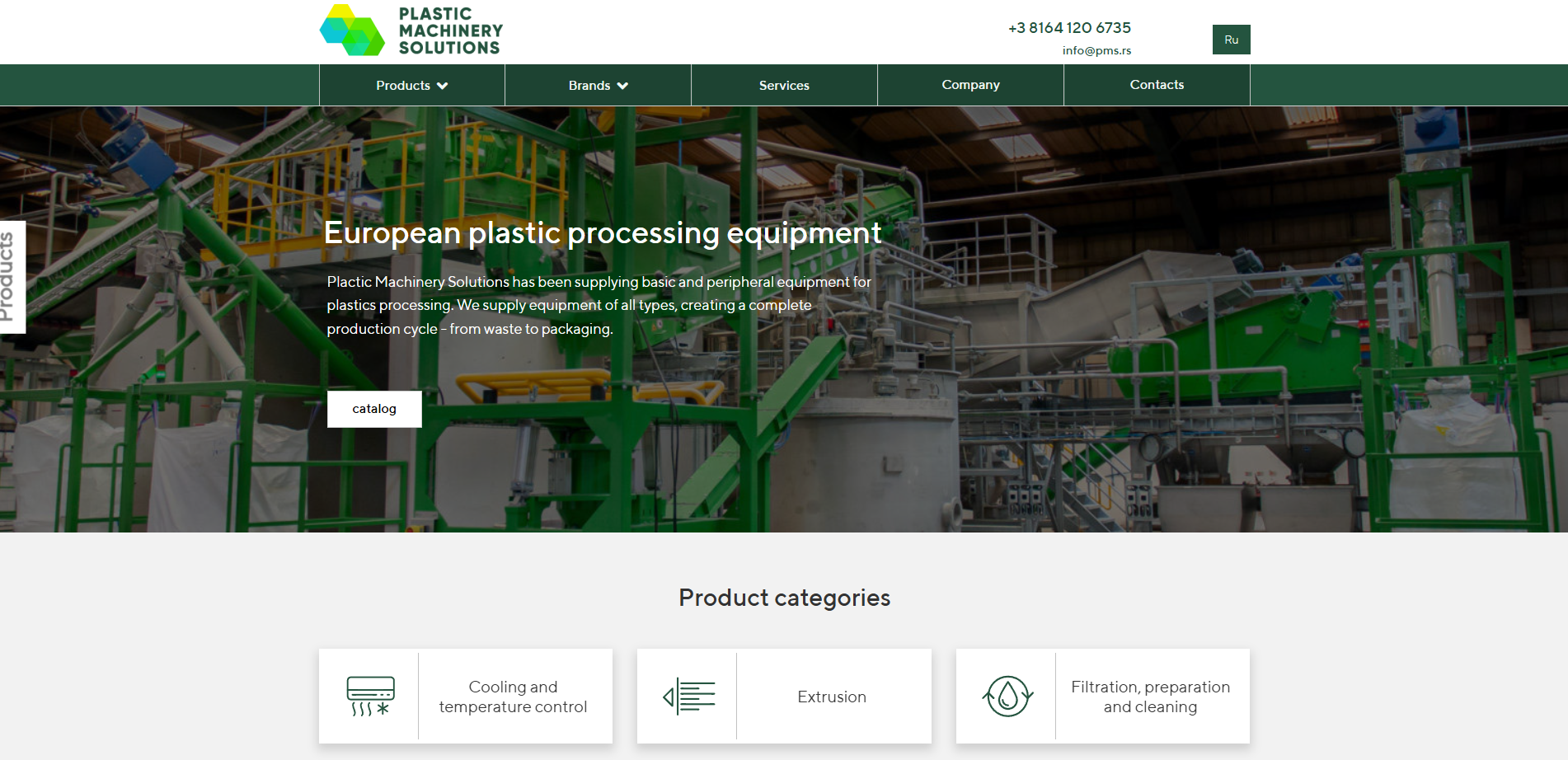Click the leaf-wrapped droplet cleaning icon
The image size is (1568, 760).
(1006, 695)
